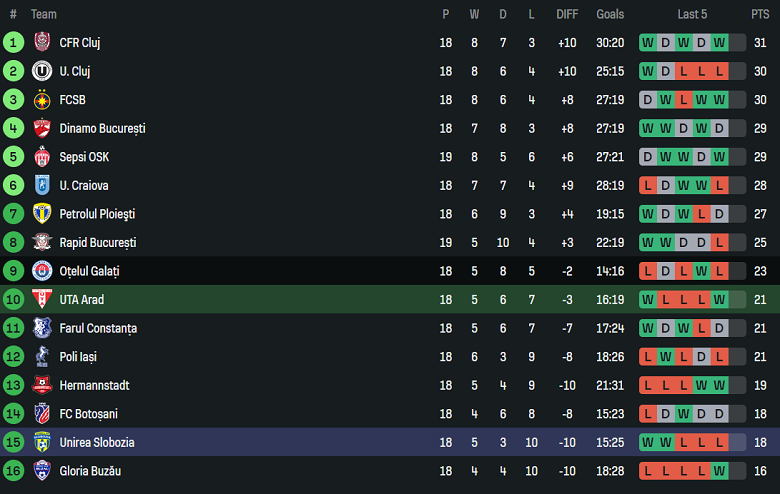
Task: Click the position 1 rank badge
Action: click(13, 42)
